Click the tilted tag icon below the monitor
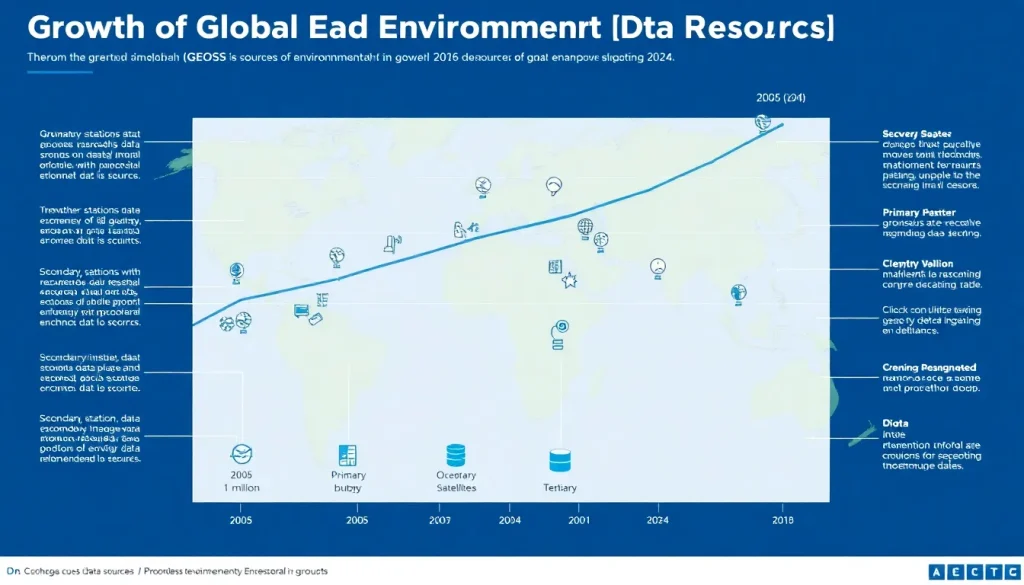 pos(315,319)
